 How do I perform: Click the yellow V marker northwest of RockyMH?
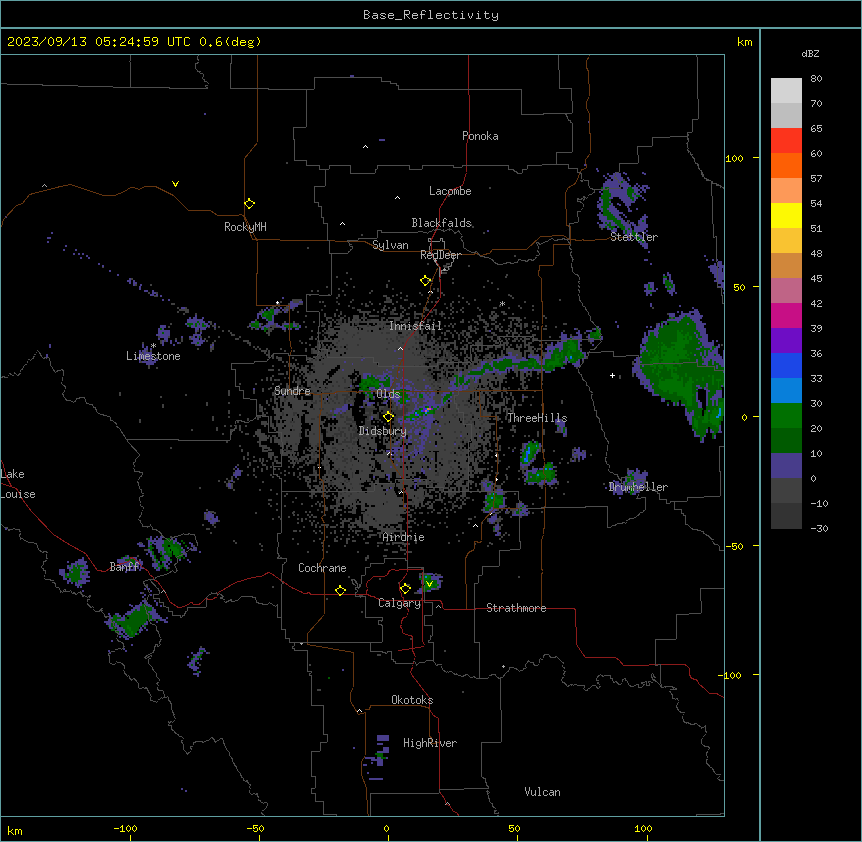pos(175,184)
